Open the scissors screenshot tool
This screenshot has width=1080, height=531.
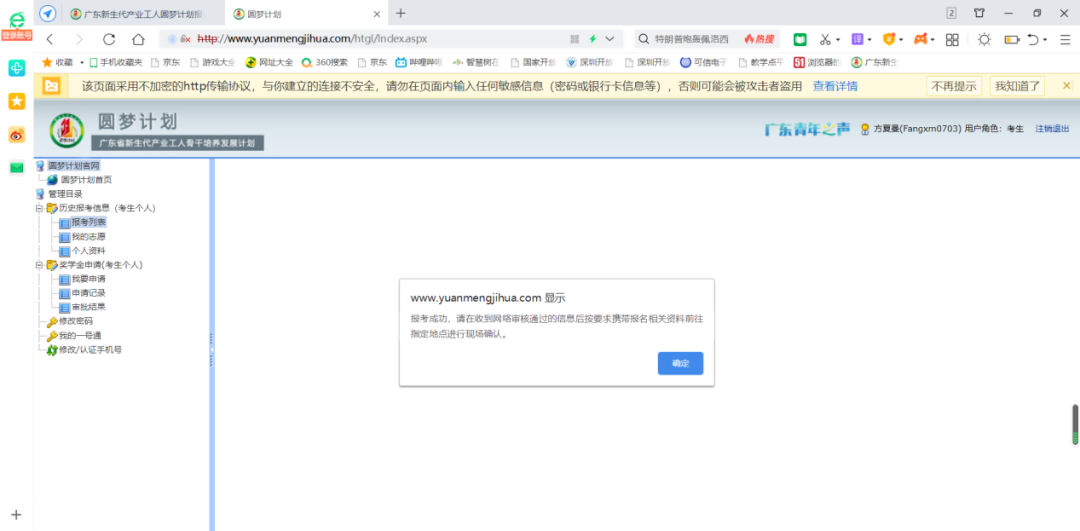coord(825,39)
